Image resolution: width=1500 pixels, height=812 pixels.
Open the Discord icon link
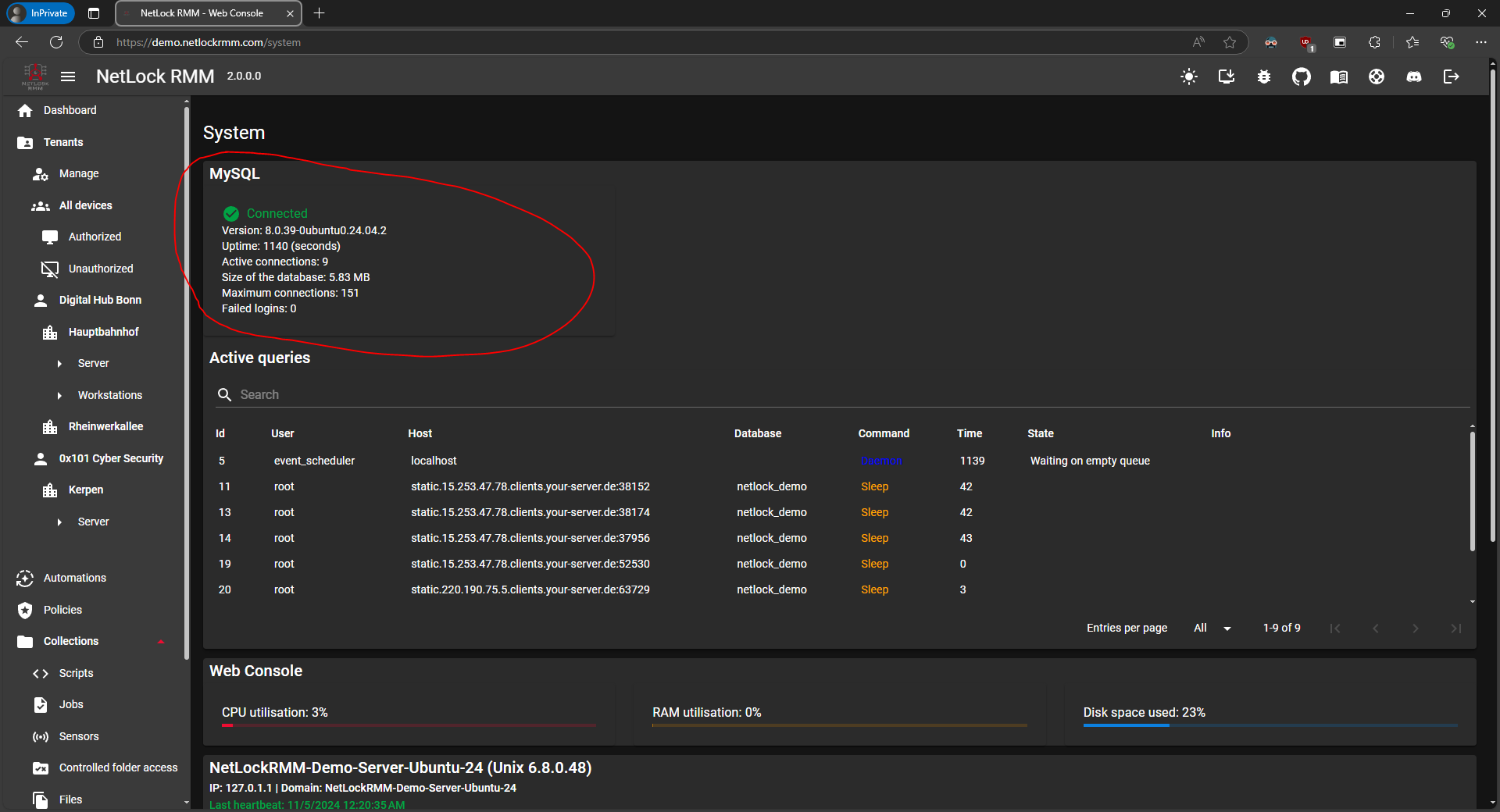[1413, 77]
